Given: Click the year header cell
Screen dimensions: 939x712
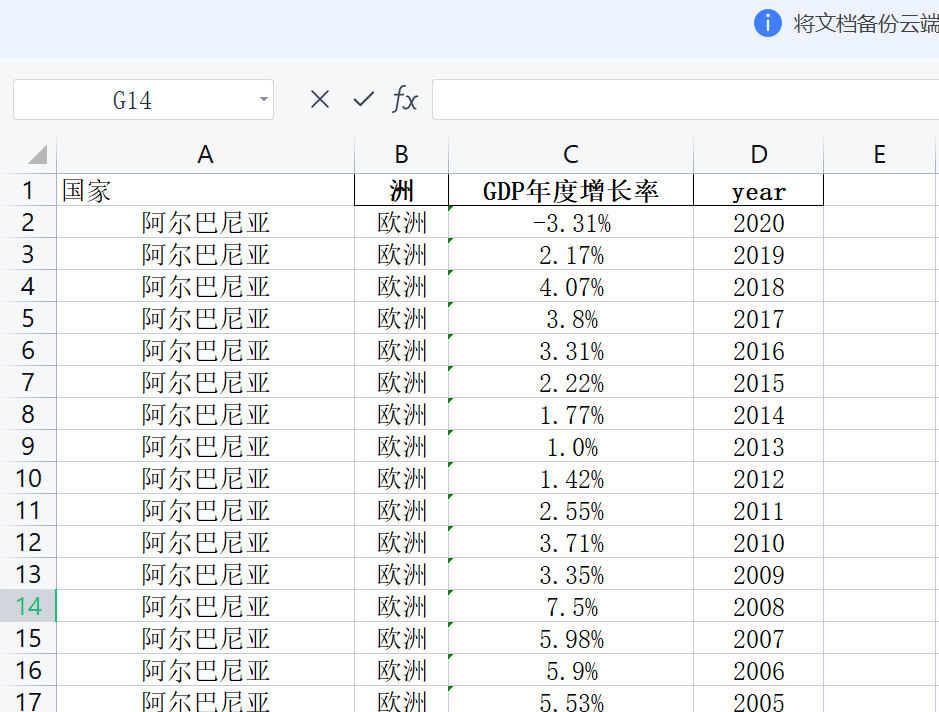Looking at the screenshot, I should pyautogui.click(x=758, y=190).
